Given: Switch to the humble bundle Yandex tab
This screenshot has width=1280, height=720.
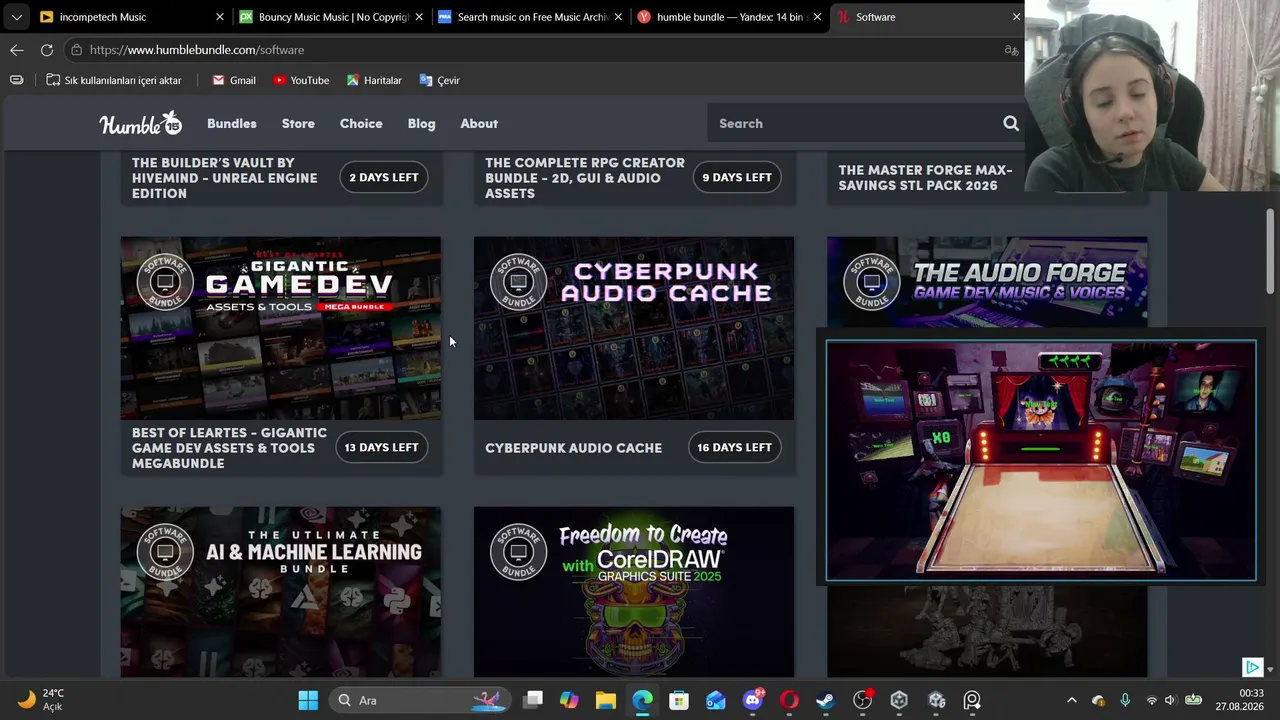Looking at the screenshot, I should click(x=729, y=17).
